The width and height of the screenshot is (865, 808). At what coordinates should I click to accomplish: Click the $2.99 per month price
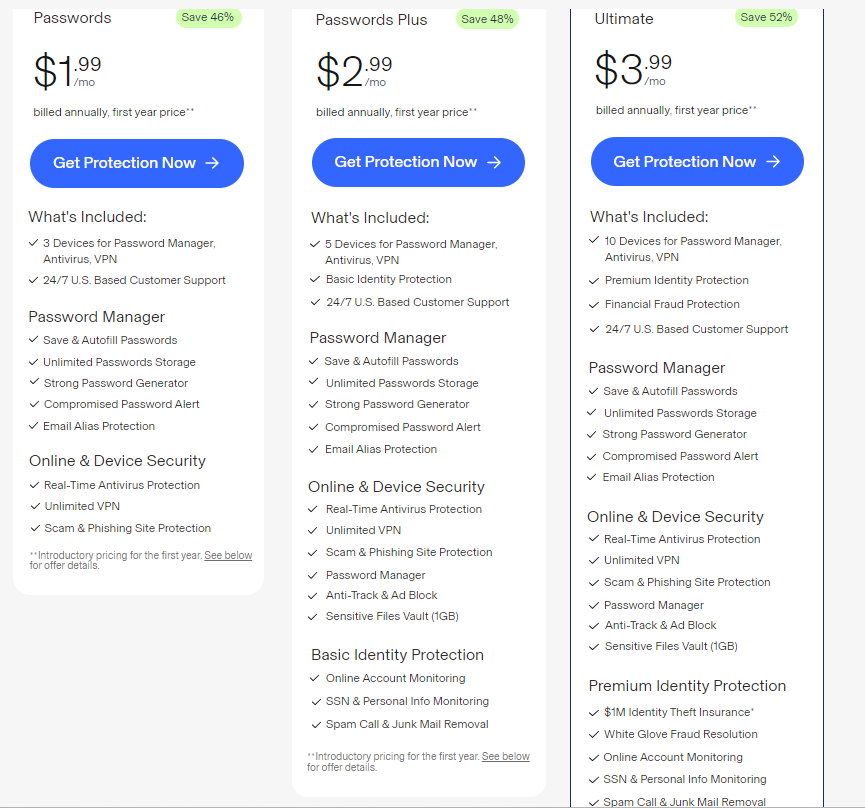tap(354, 71)
